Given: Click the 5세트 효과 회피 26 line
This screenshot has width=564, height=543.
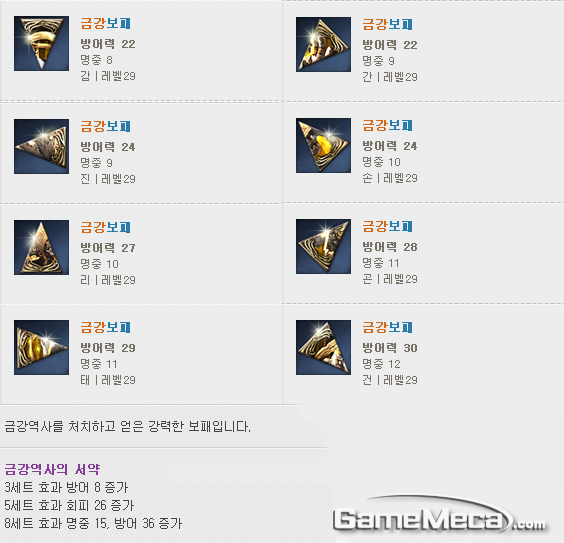Looking at the screenshot, I should (x=69, y=505).
